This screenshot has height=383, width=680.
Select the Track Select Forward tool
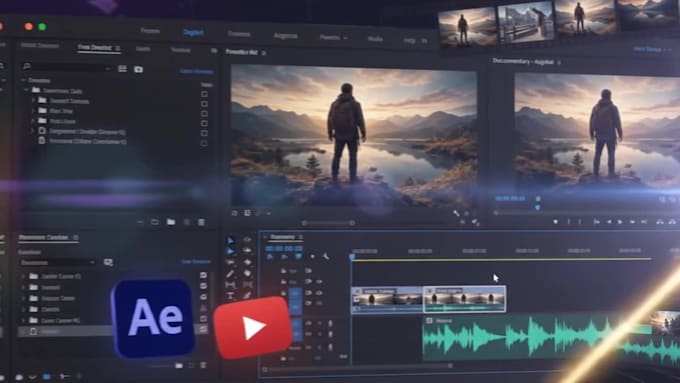click(x=230, y=251)
